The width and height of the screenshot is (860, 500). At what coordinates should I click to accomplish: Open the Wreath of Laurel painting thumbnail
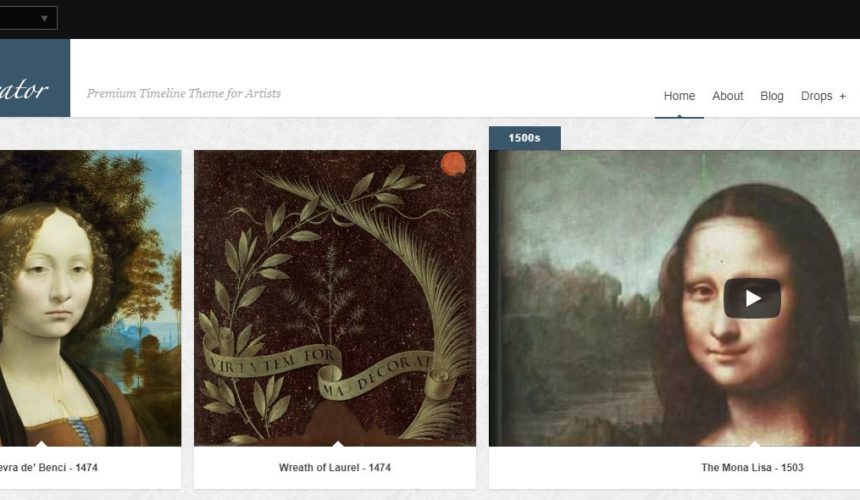point(335,298)
